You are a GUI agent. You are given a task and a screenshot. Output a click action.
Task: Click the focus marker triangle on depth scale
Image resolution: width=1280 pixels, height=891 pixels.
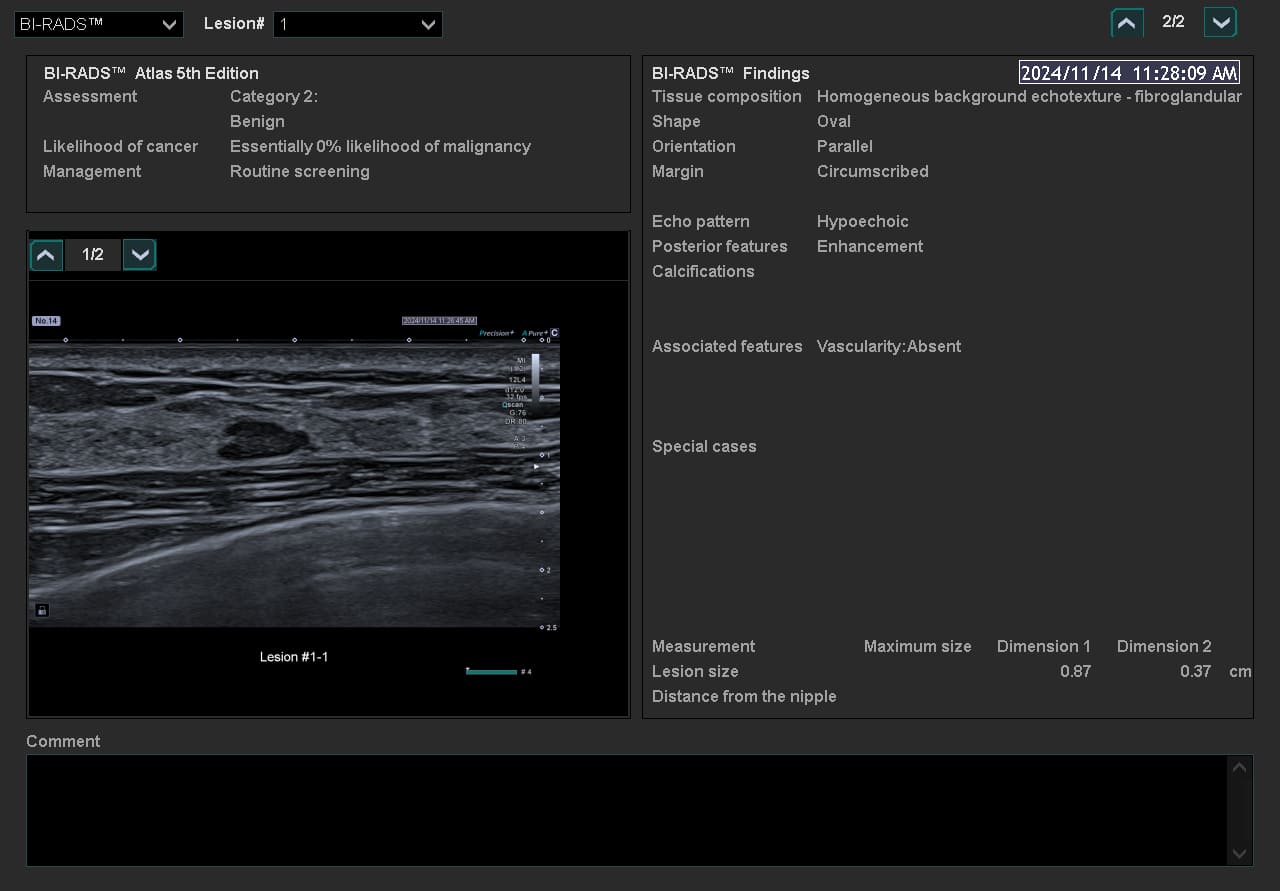click(x=535, y=466)
